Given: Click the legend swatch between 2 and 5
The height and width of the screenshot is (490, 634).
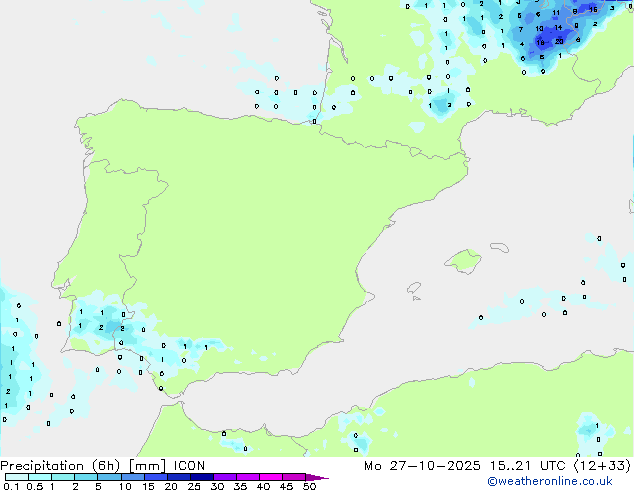Looking at the screenshot, I should tap(86, 477).
